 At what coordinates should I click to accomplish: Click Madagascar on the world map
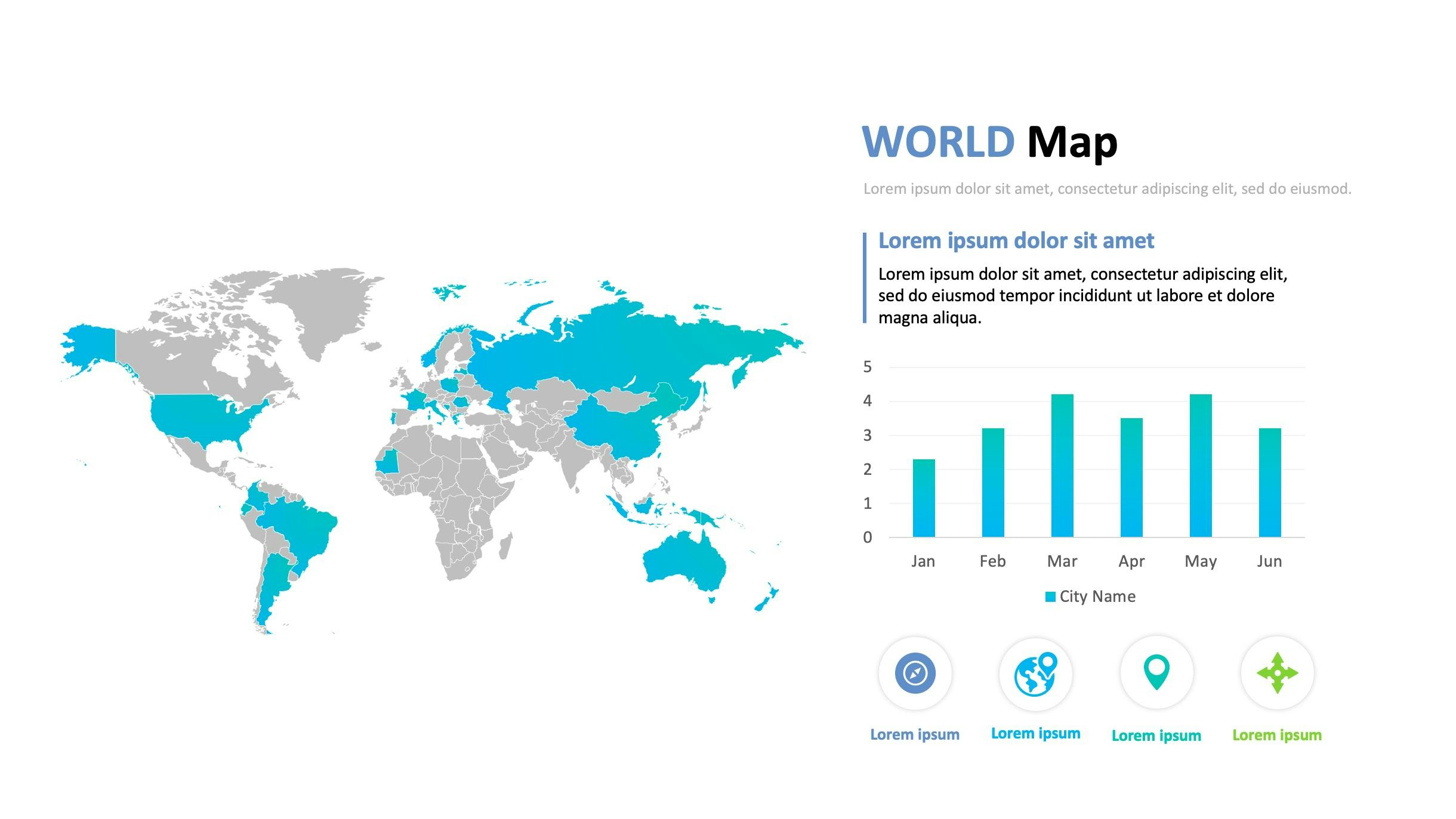coord(506,546)
